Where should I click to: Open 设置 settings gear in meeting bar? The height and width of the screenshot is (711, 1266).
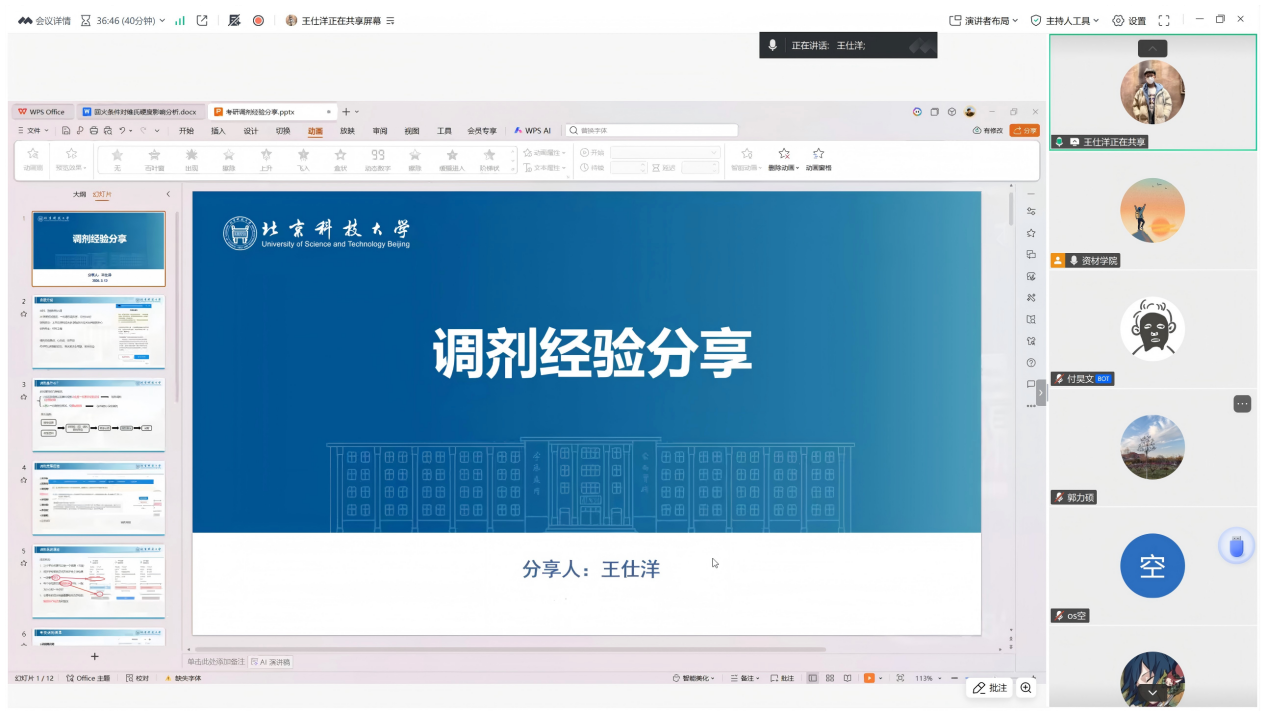pyautogui.click(x=1129, y=20)
